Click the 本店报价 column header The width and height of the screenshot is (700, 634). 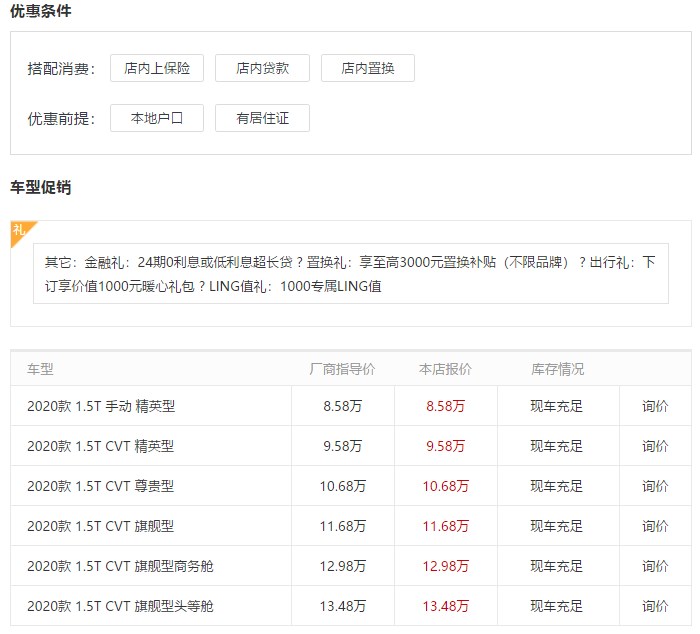click(x=445, y=369)
